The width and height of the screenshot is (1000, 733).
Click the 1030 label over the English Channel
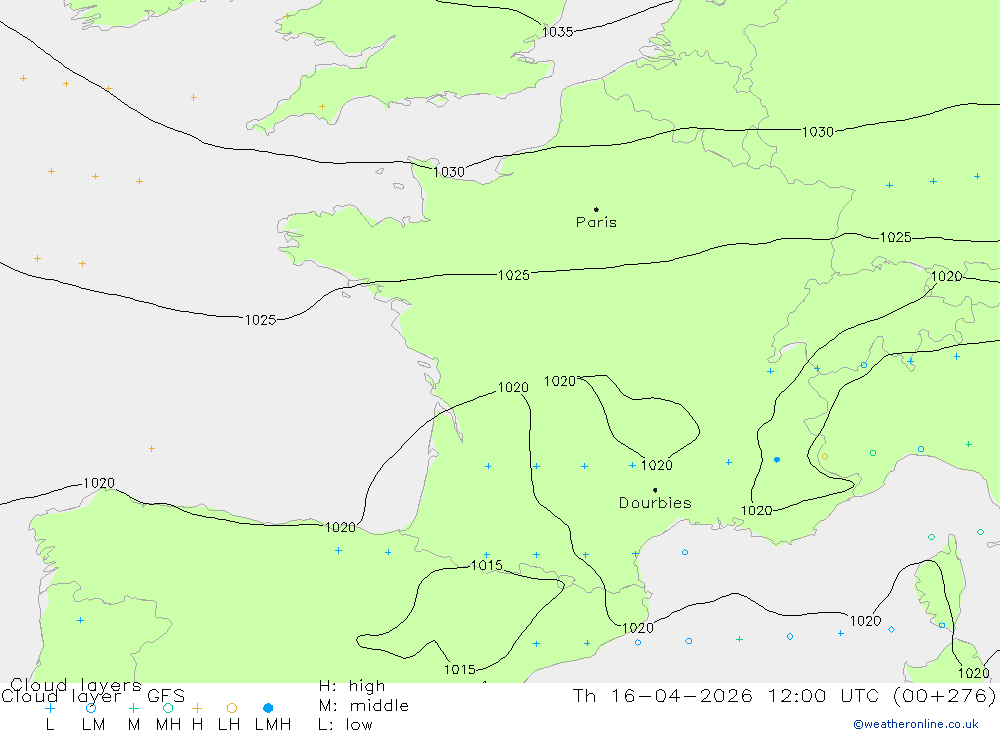click(449, 172)
